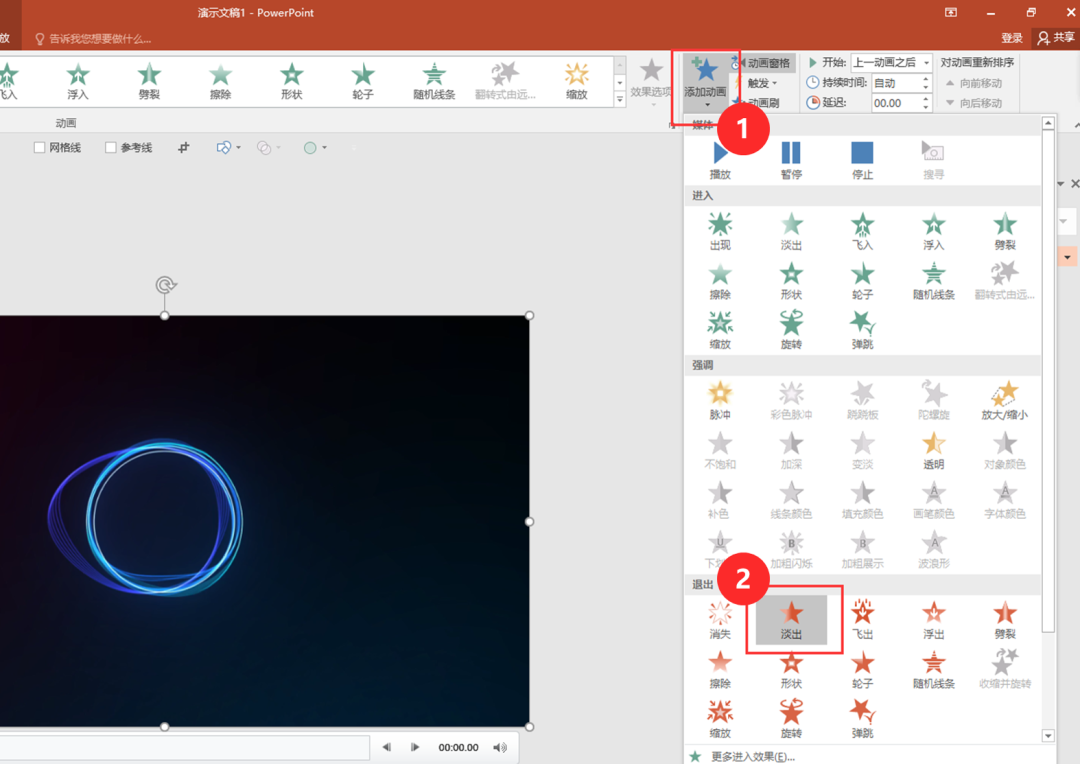The image size is (1080, 764).
Task: Apply the 放大/缩小 emphasis effect
Action: pyautogui.click(x=1004, y=401)
